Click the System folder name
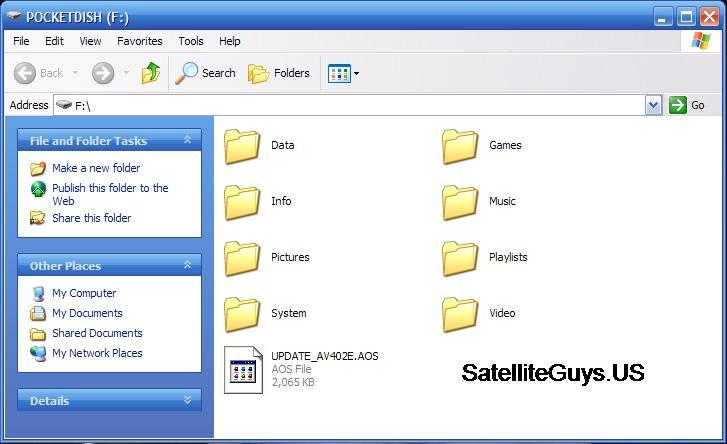727x444 pixels. (x=289, y=313)
